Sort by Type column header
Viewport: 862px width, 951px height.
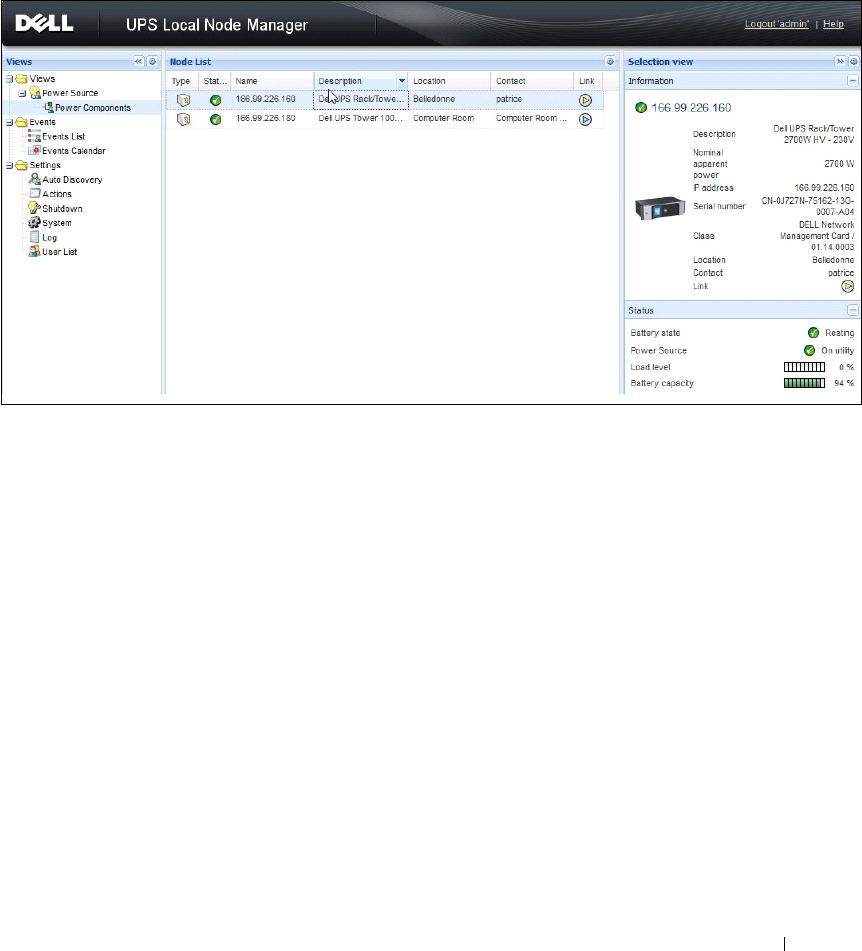coord(182,81)
